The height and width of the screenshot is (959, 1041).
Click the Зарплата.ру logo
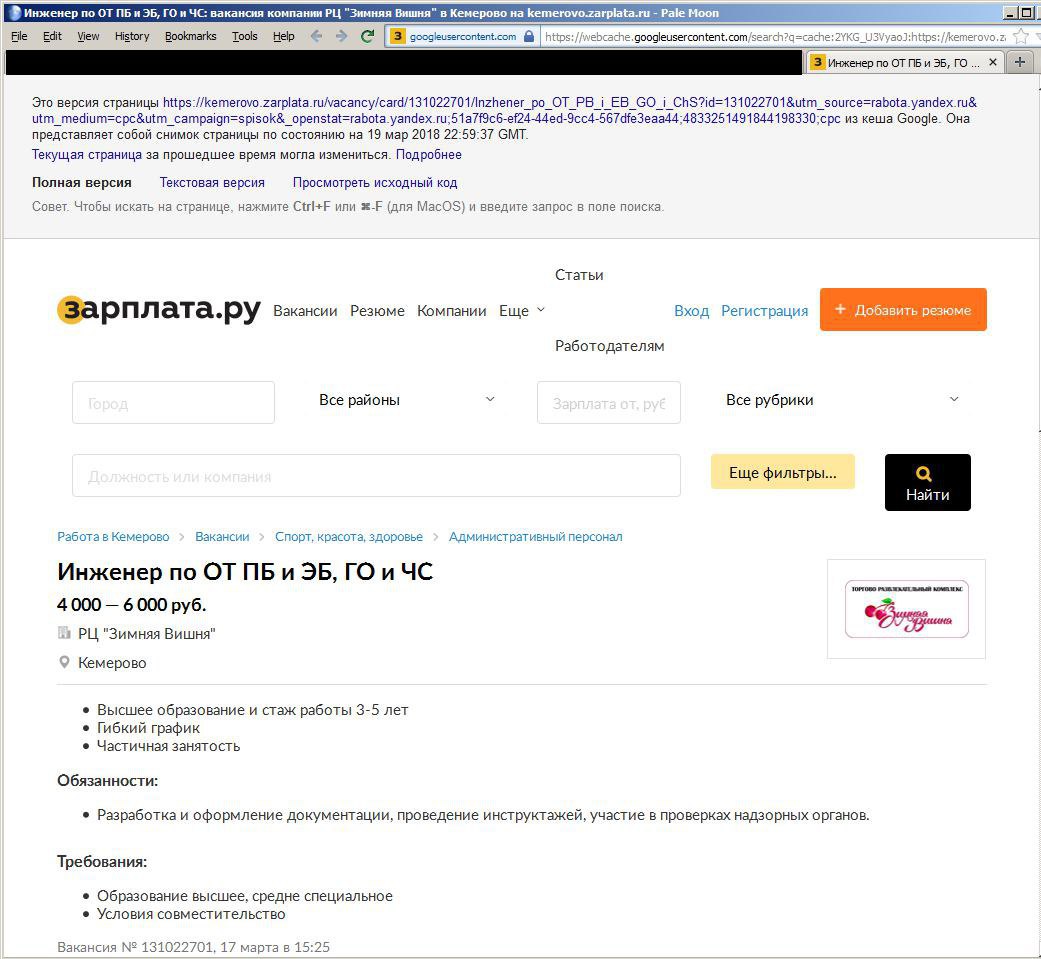pos(159,310)
